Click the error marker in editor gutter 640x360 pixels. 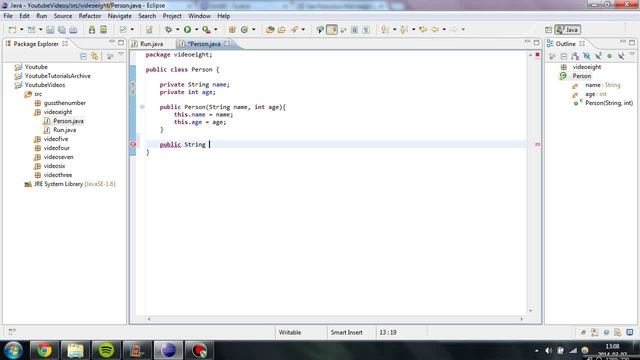coord(133,144)
